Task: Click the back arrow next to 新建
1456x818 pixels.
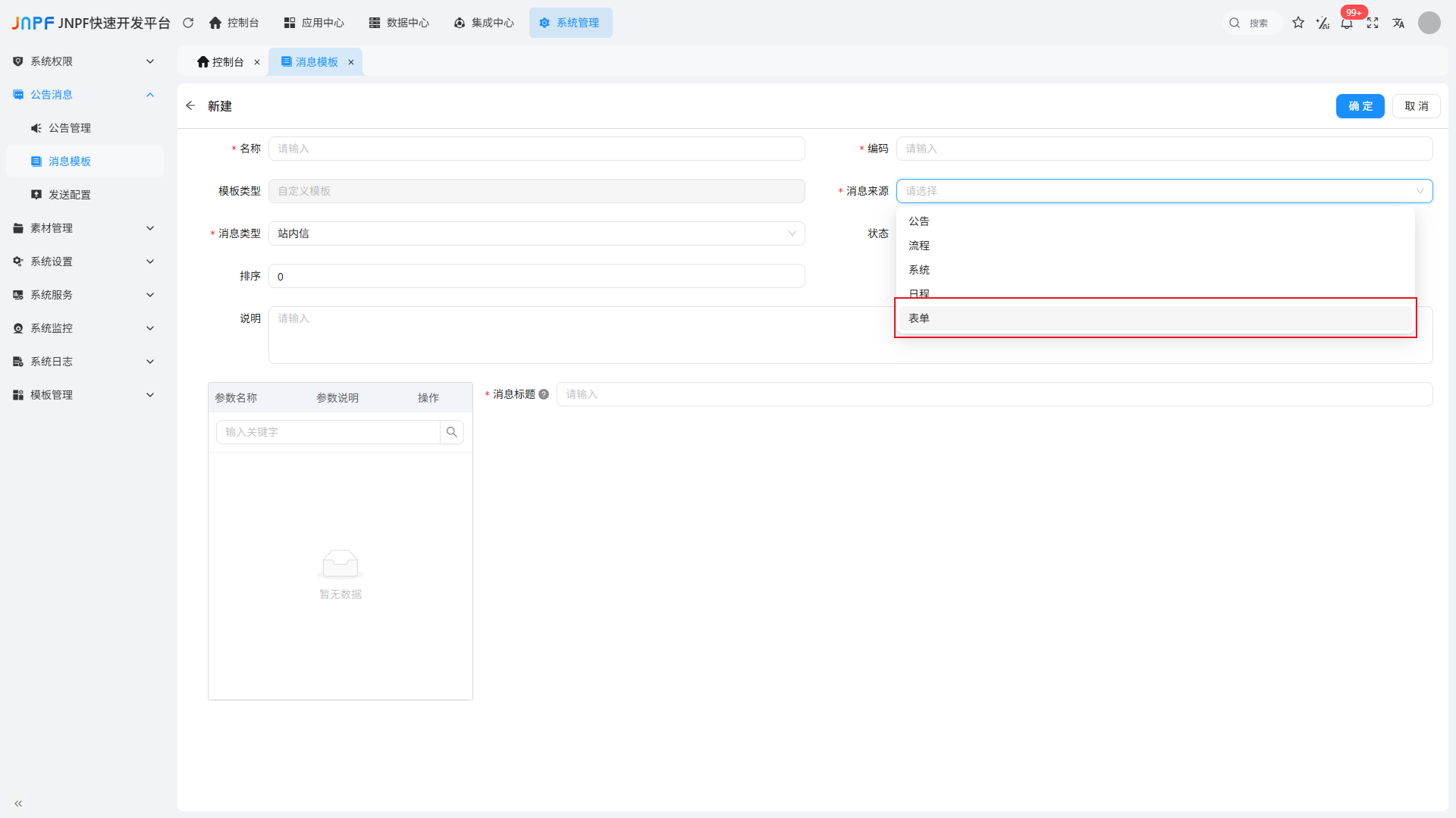Action: pyautogui.click(x=190, y=106)
